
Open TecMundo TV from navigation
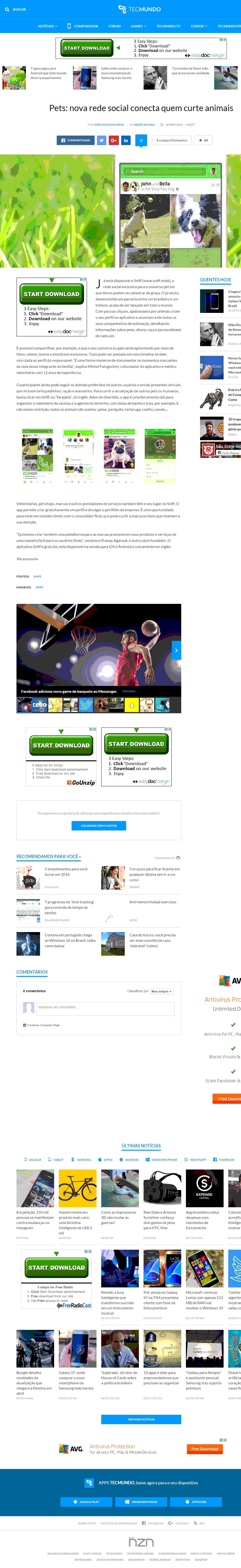pyautogui.click(x=168, y=26)
